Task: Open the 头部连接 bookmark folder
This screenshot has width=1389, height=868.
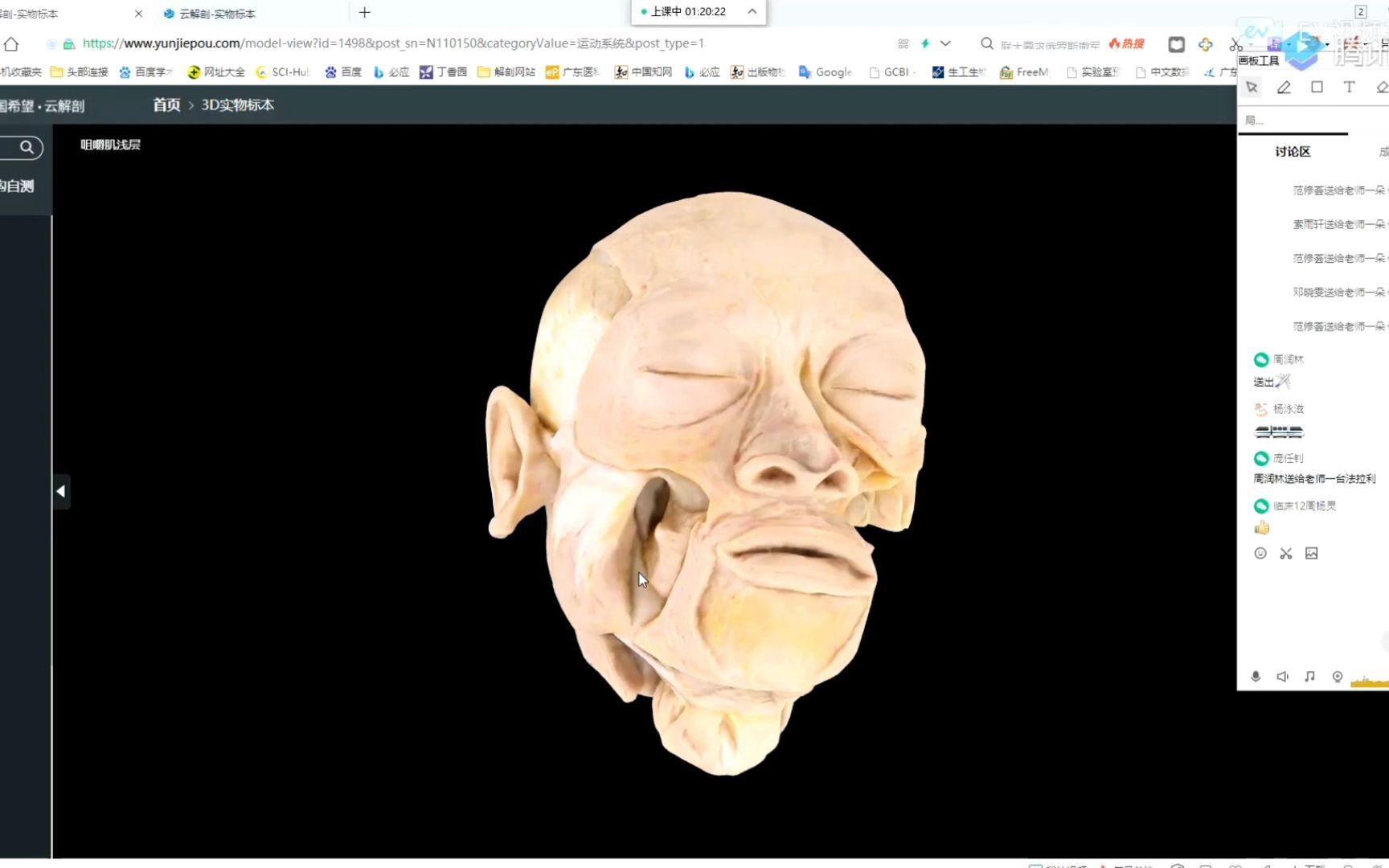Action: point(79,72)
